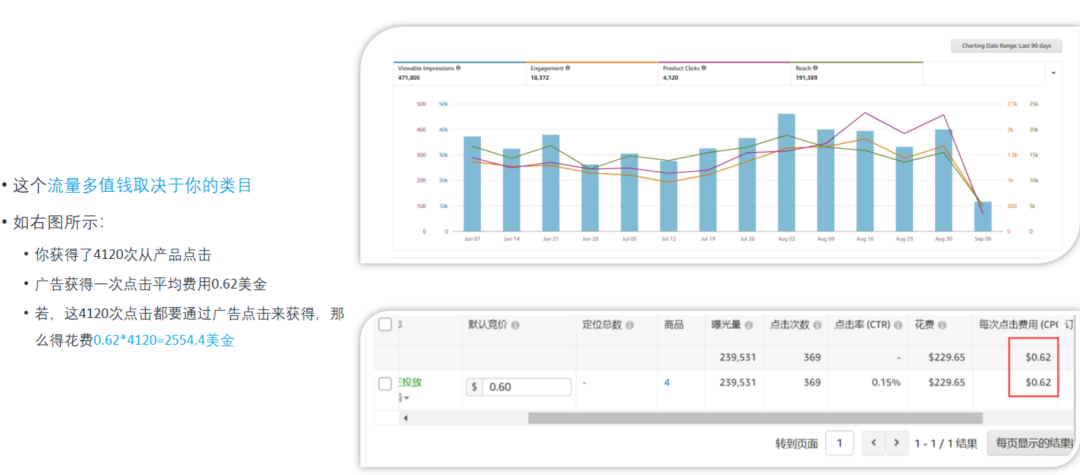Click the blue text 流量多值钱取决于你的类目
The image size is (1080, 475).
149,185
